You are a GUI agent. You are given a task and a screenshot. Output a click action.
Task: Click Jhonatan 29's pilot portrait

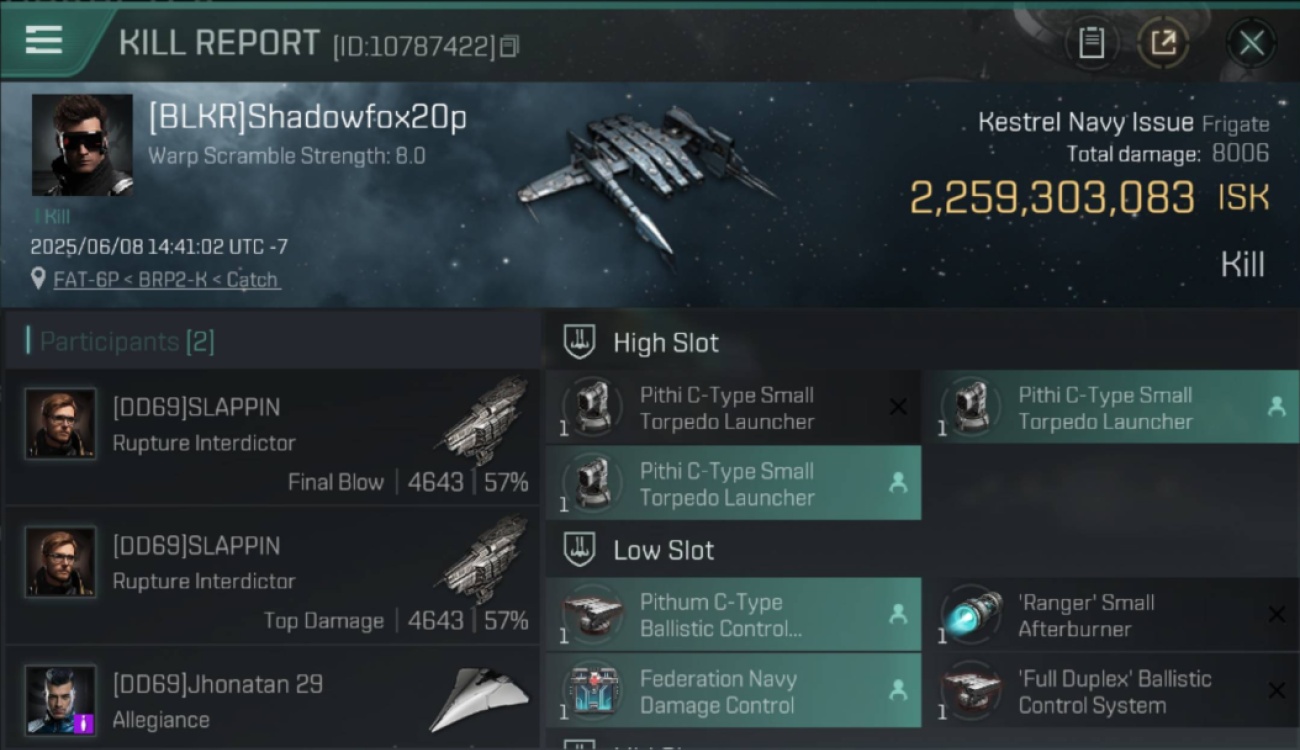61,700
